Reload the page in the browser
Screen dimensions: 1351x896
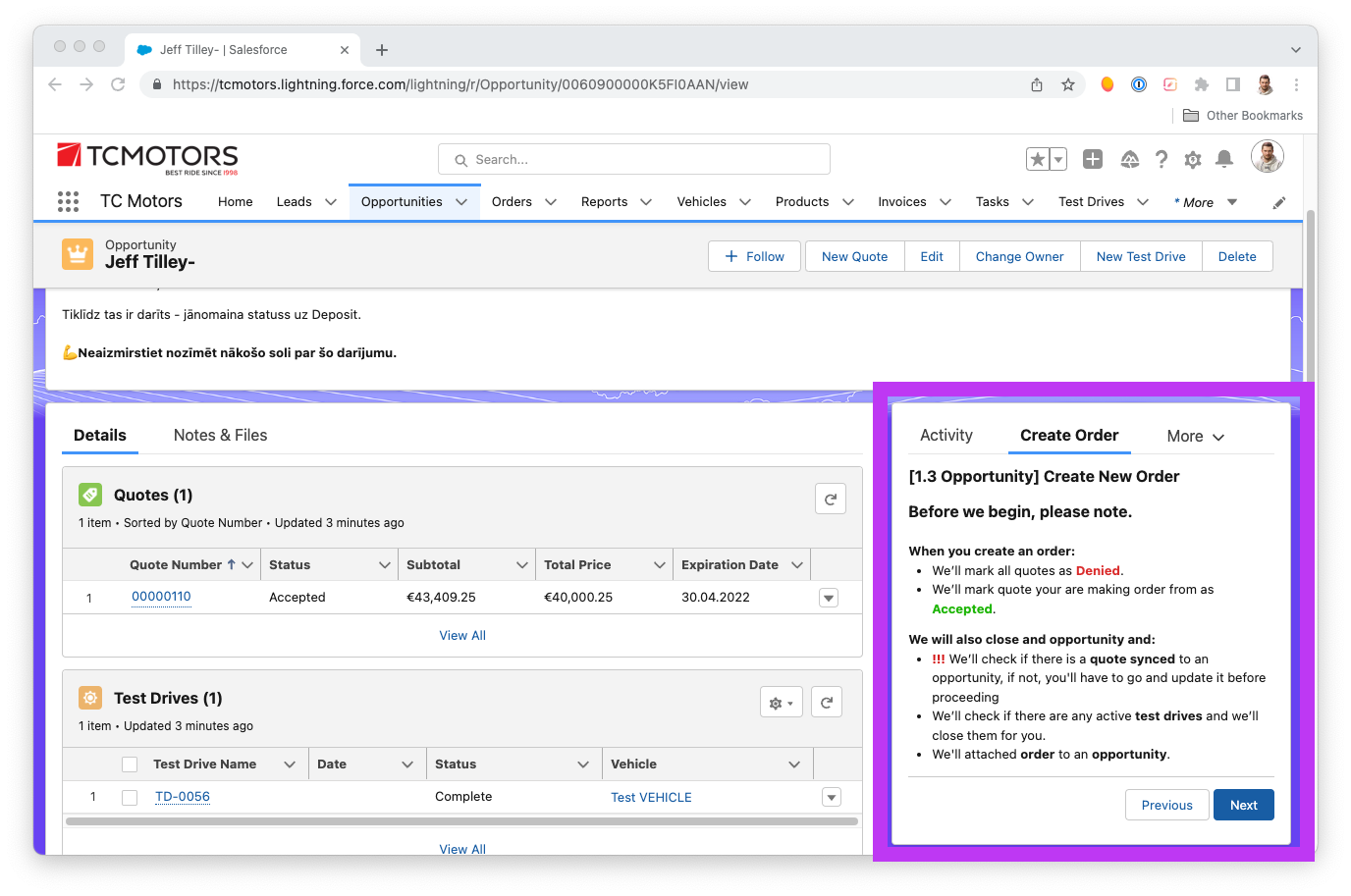(x=118, y=84)
